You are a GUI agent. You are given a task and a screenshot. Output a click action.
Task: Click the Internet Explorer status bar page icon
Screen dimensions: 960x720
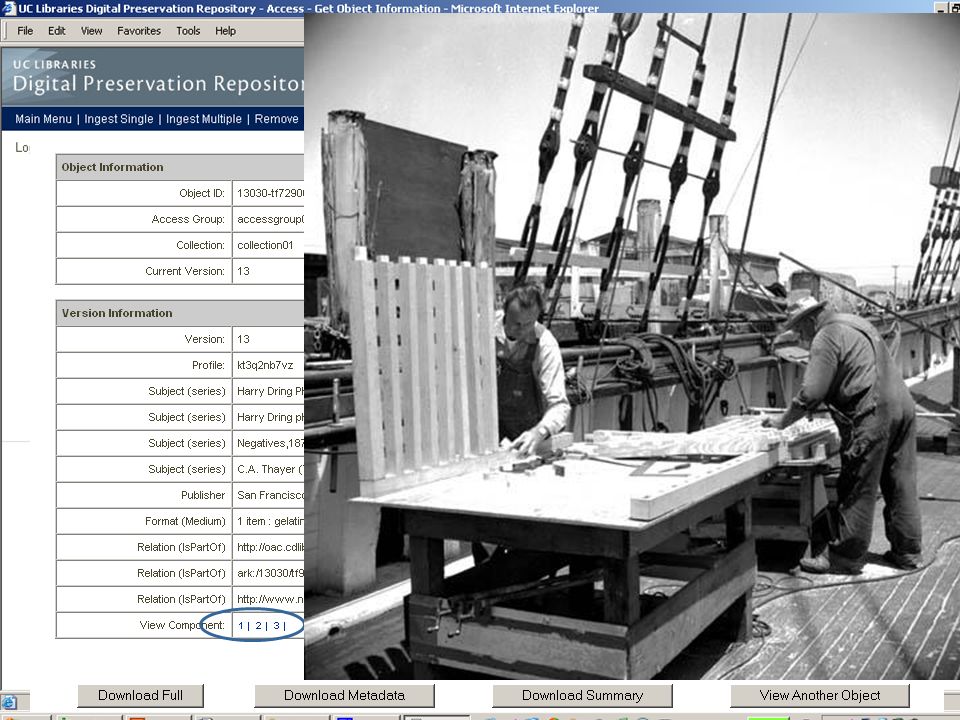click(x=9, y=703)
